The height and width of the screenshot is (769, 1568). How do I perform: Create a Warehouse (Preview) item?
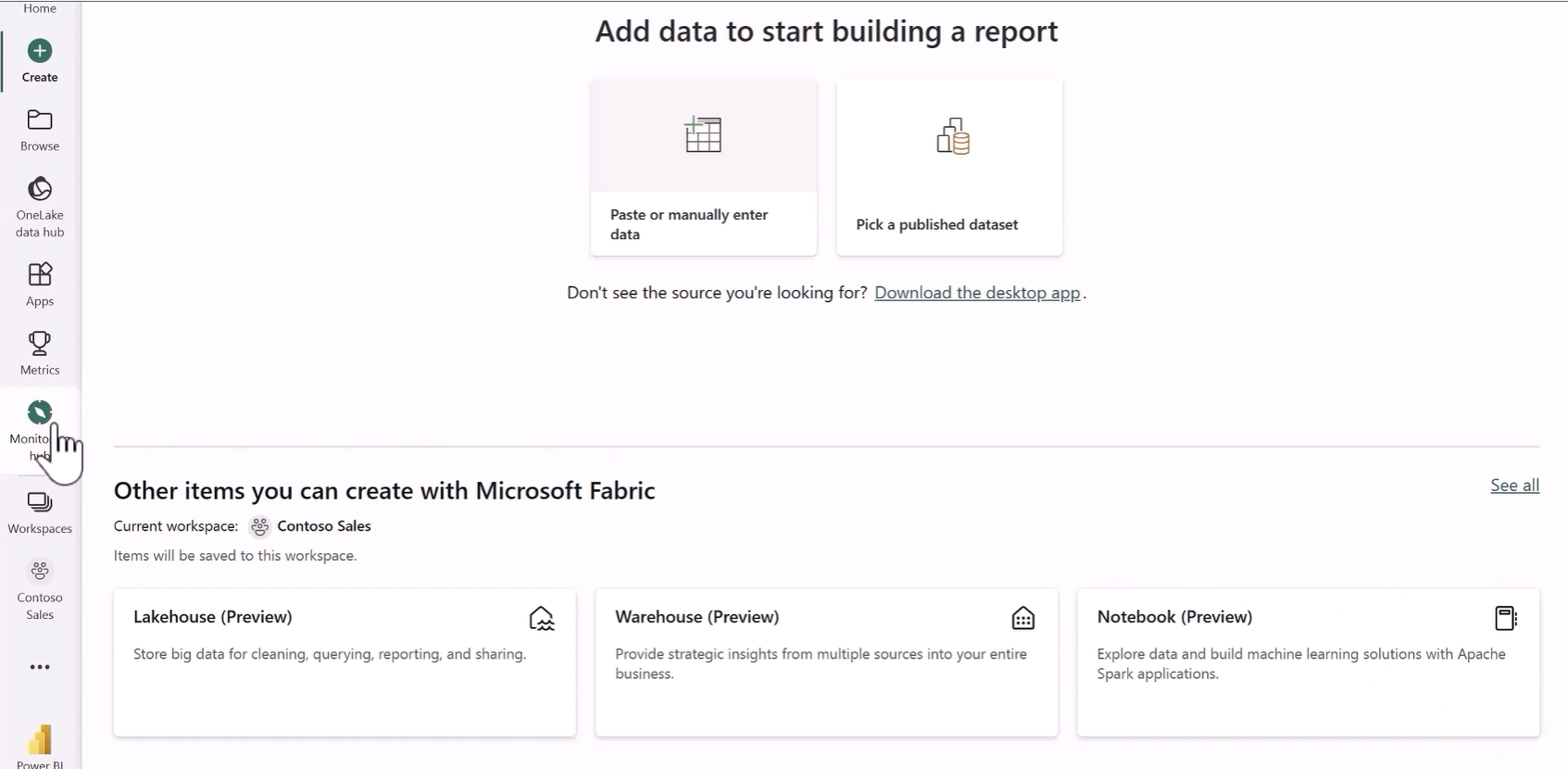826,662
